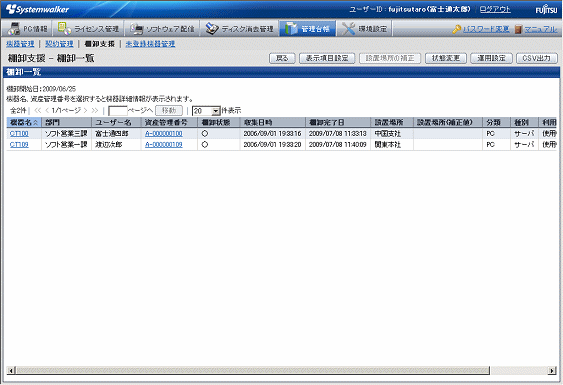Open the マニュアル link
Screen dimensions: 563x385
tap(540, 29)
